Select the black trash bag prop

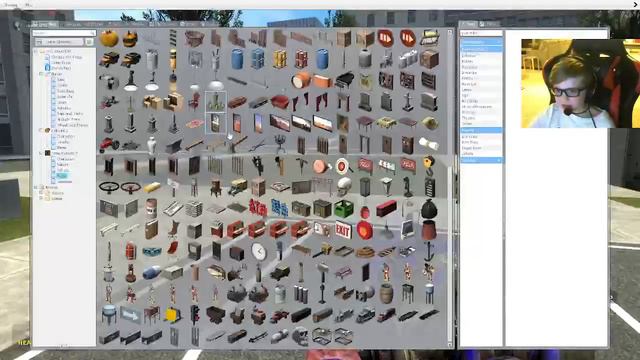[x=429, y=209]
